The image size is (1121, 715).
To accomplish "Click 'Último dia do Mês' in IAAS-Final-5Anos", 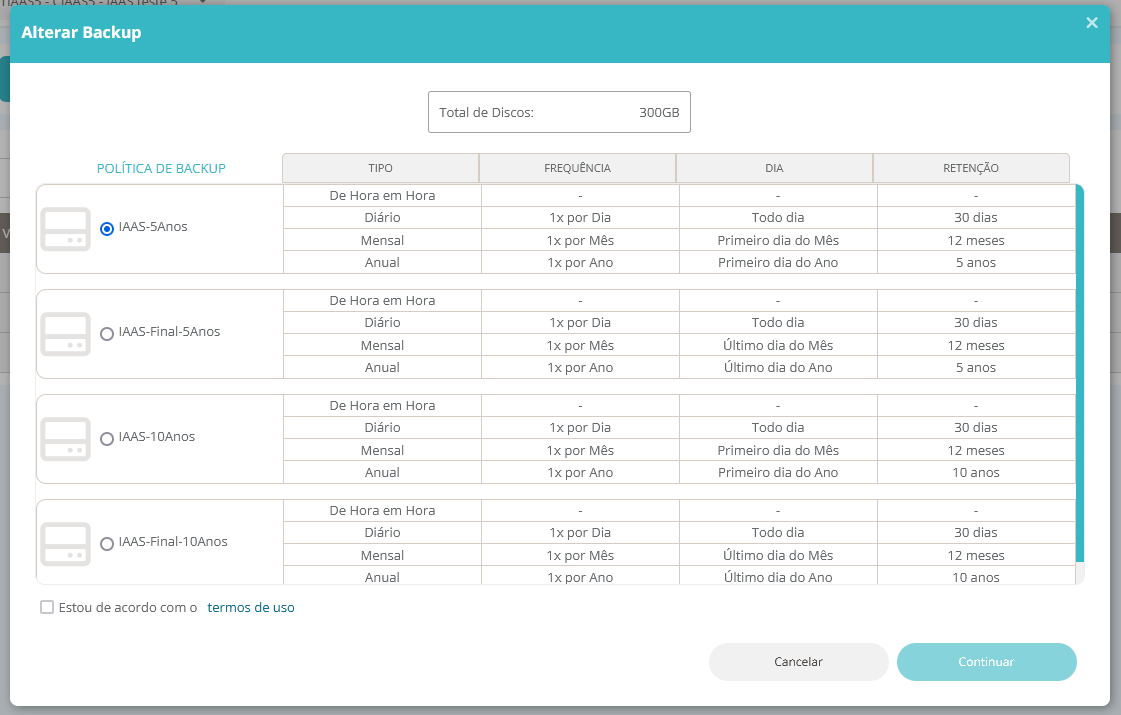I will (x=778, y=345).
